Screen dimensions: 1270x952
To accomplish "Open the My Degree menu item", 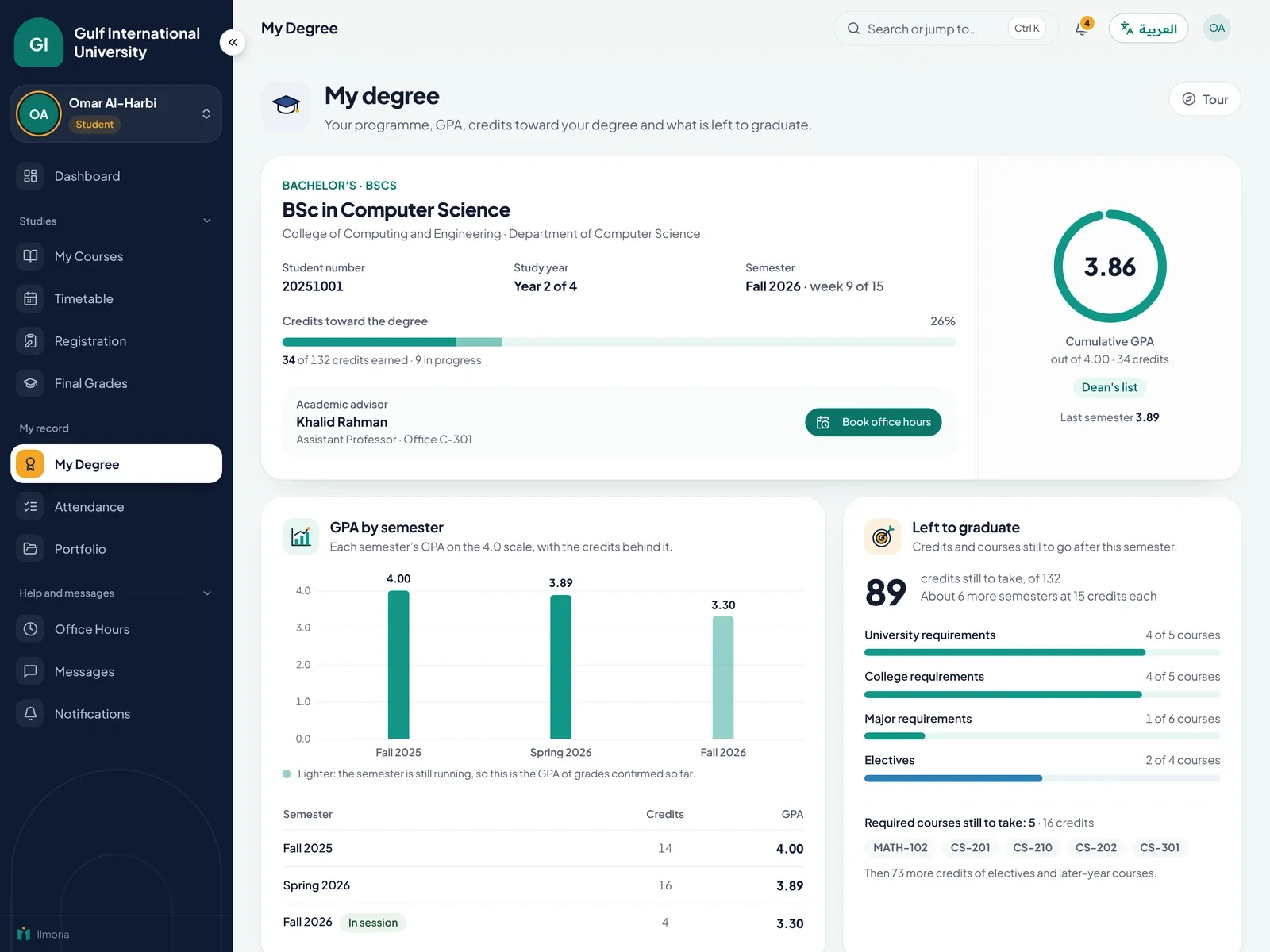I will 116,464.
